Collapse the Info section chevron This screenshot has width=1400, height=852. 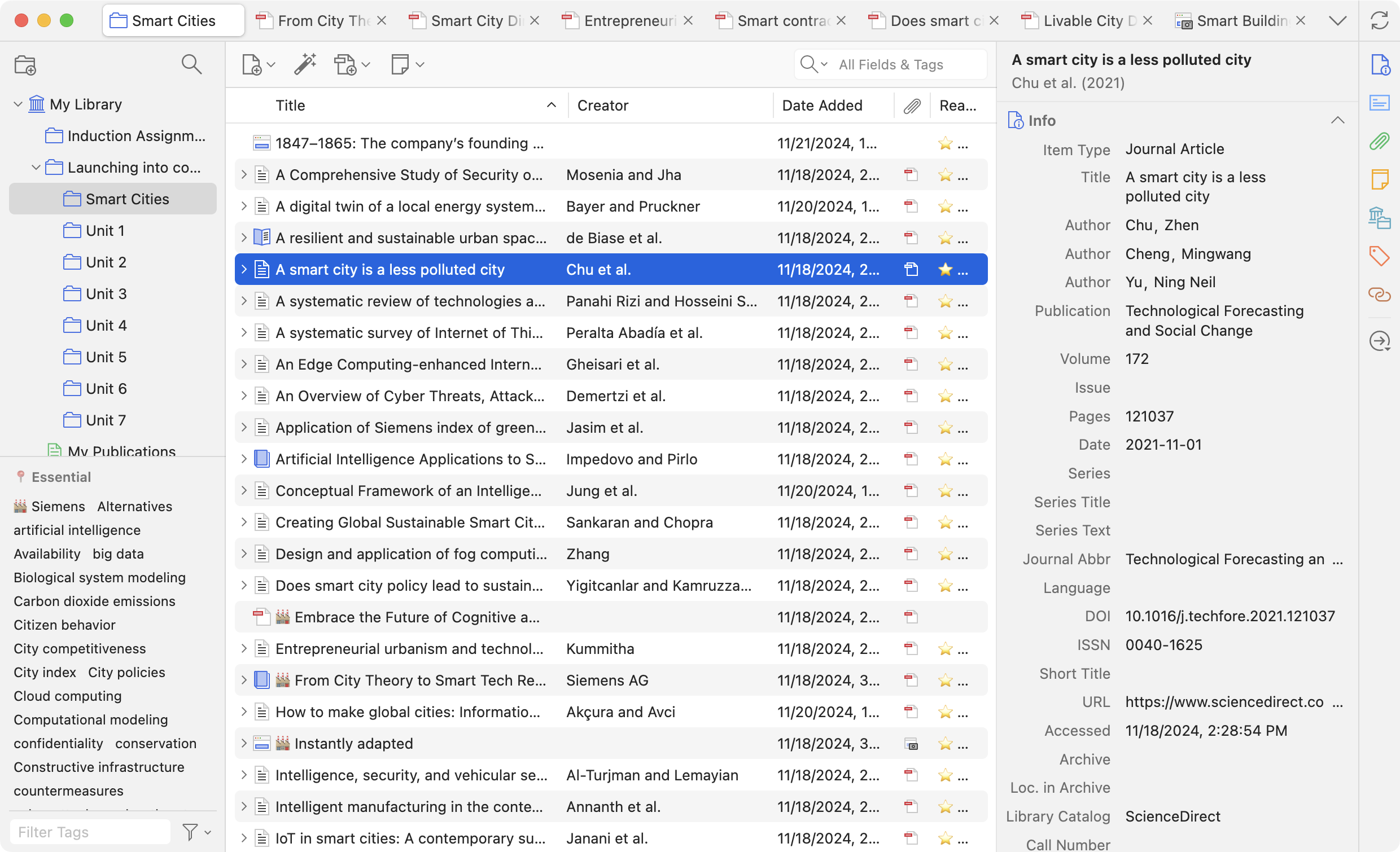tap(1337, 120)
